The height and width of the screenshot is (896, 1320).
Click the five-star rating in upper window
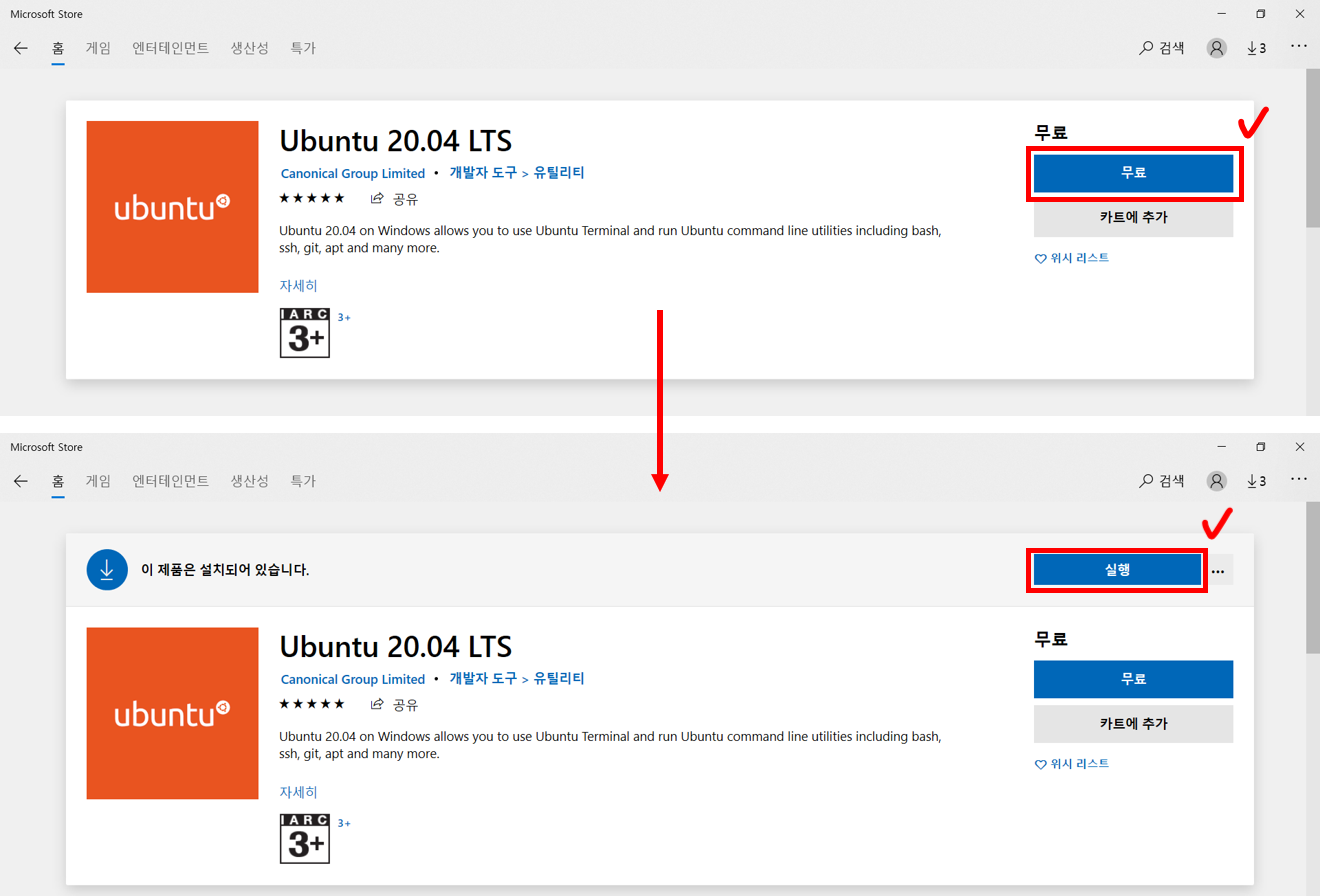[312, 198]
